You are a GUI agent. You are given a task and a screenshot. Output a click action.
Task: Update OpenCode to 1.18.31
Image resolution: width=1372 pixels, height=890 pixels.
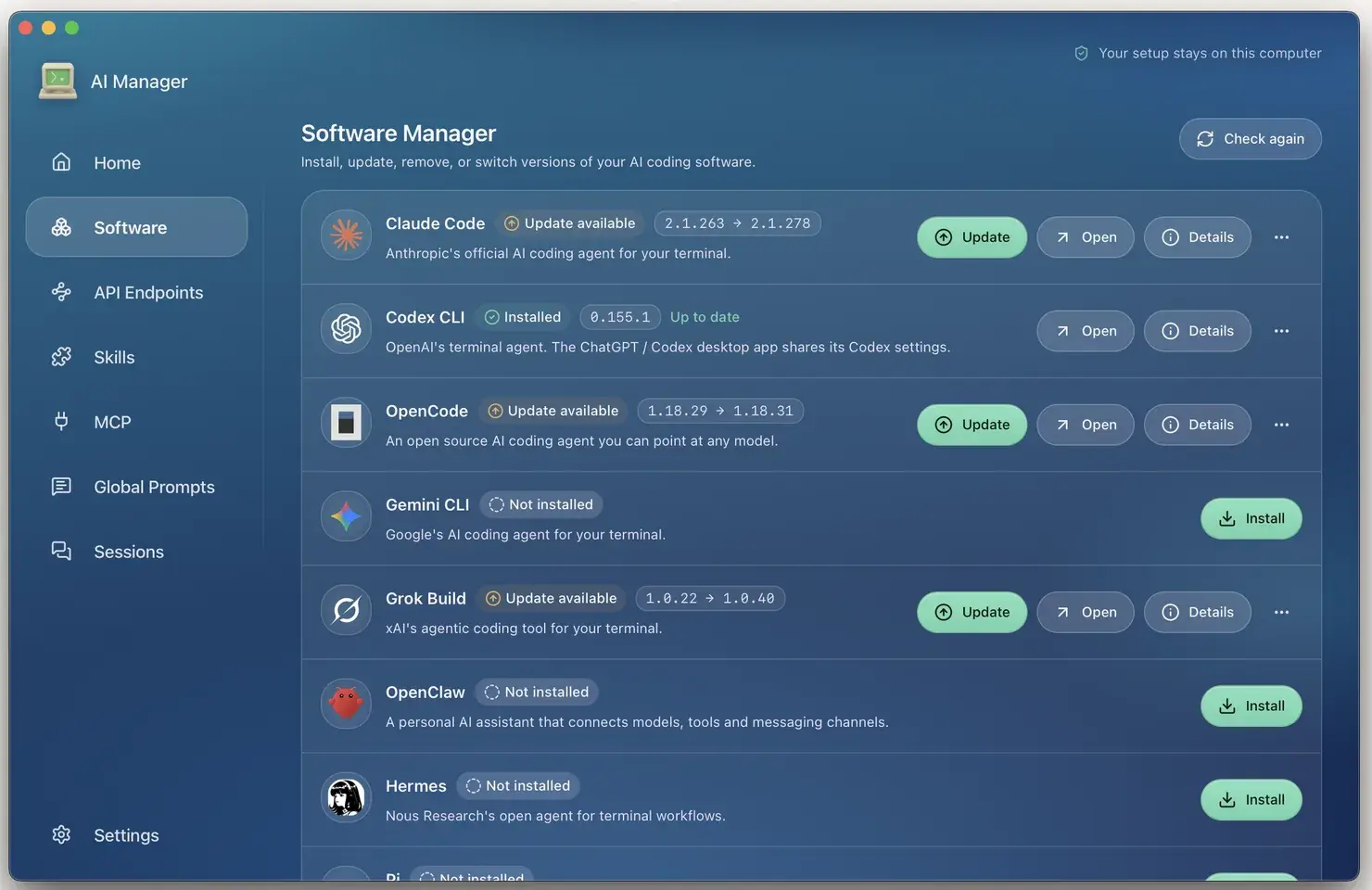(972, 425)
